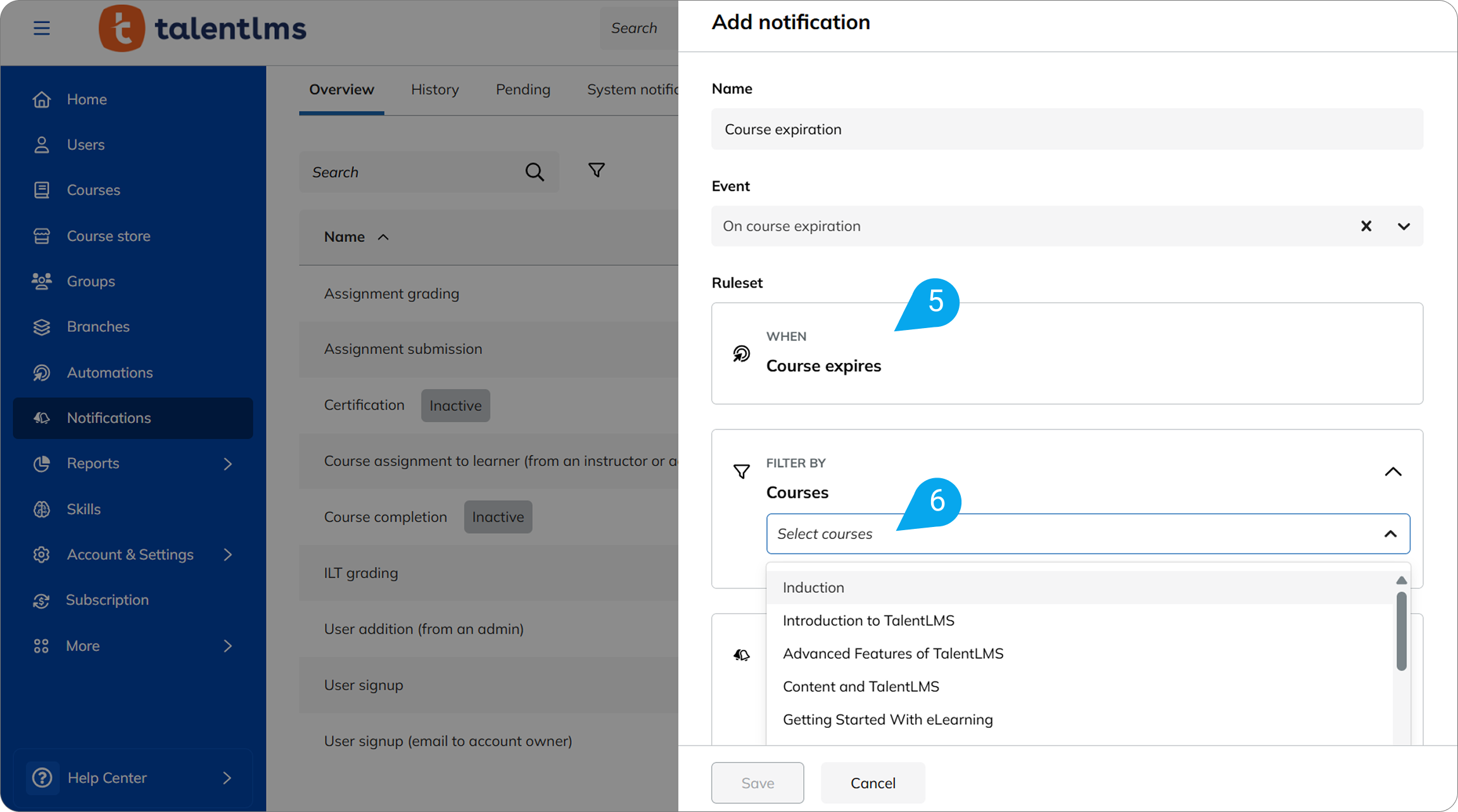Close the Select courses dropdown

[x=1390, y=534]
